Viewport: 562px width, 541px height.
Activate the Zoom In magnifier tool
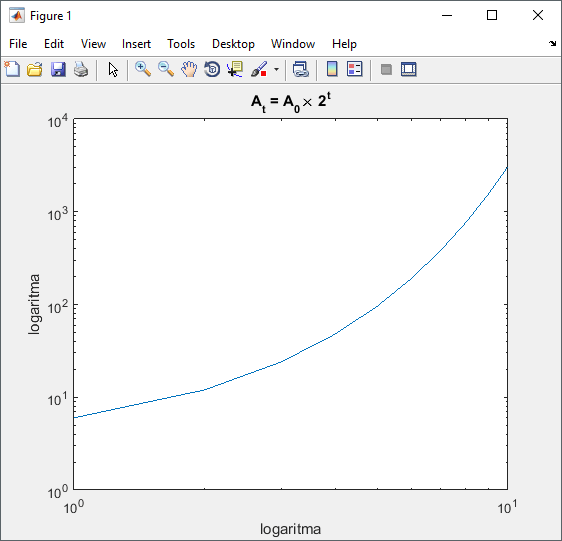point(143,69)
